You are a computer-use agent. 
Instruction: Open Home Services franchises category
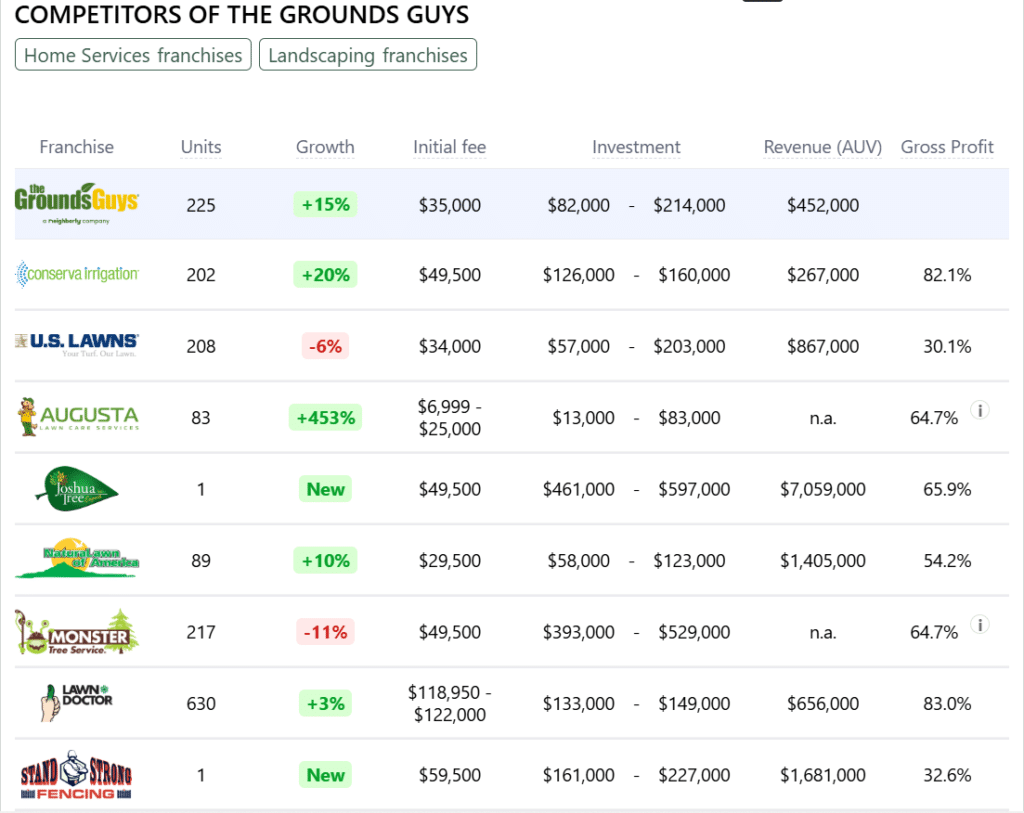pyautogui.click(x=133, y=55)
